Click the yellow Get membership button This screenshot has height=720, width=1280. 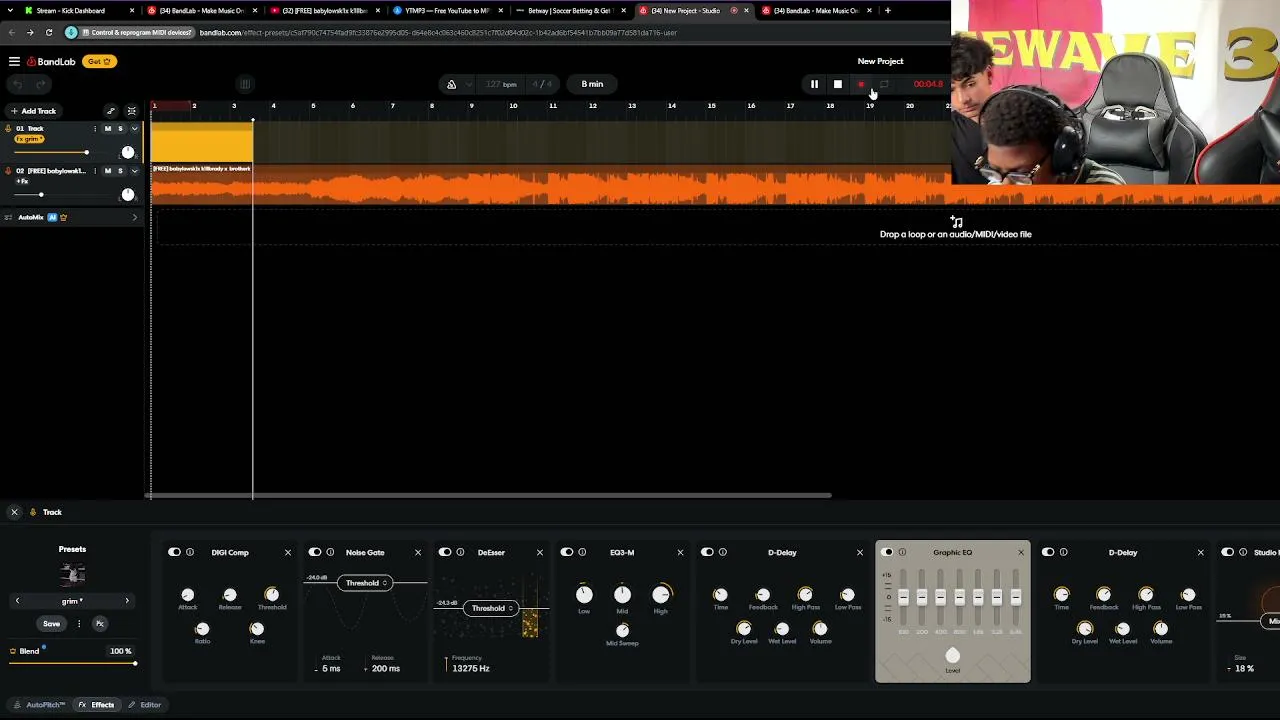coord(100,62)
